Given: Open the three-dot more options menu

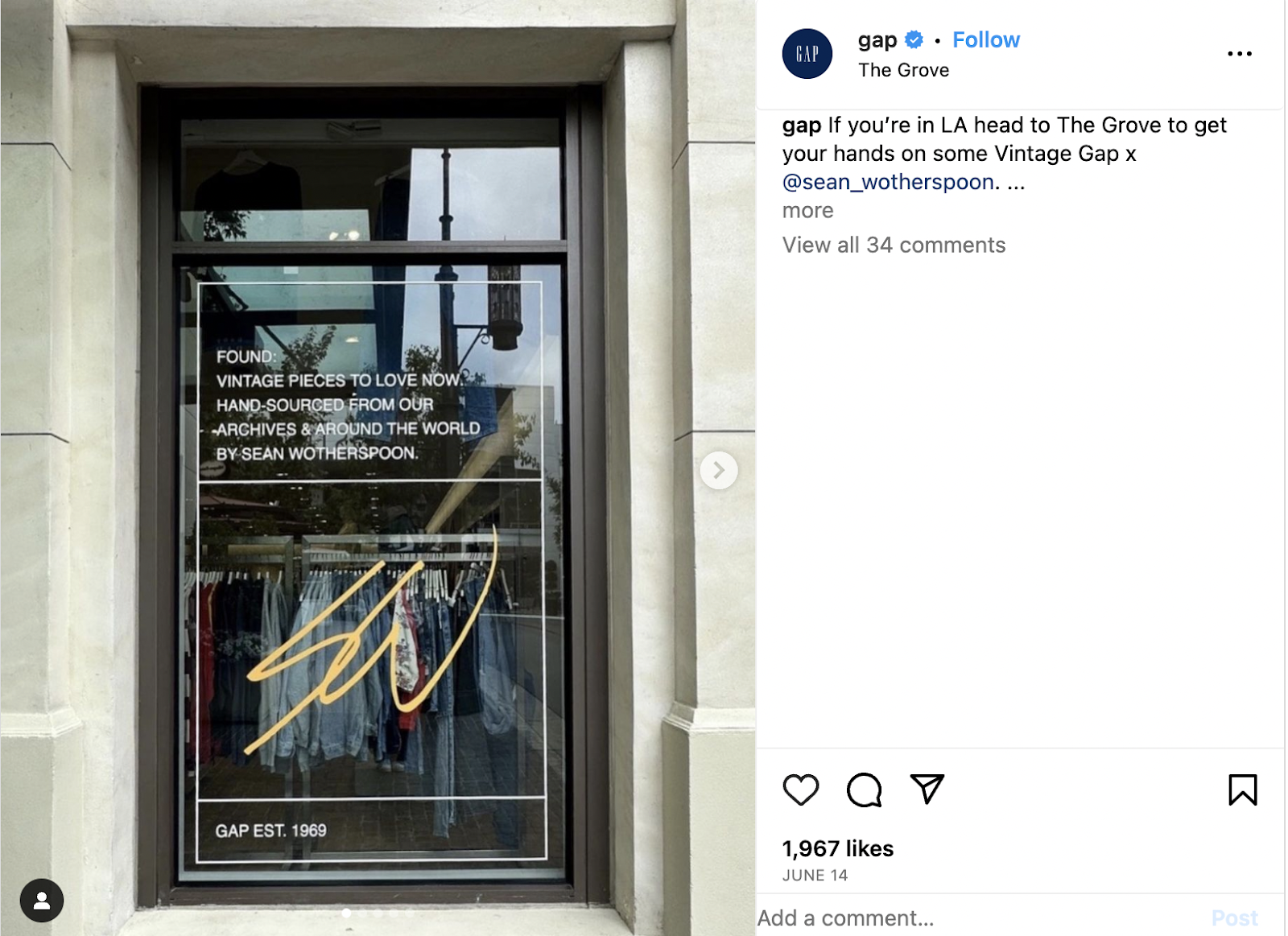Looking at the screenshot, I should pos(1239,54).
